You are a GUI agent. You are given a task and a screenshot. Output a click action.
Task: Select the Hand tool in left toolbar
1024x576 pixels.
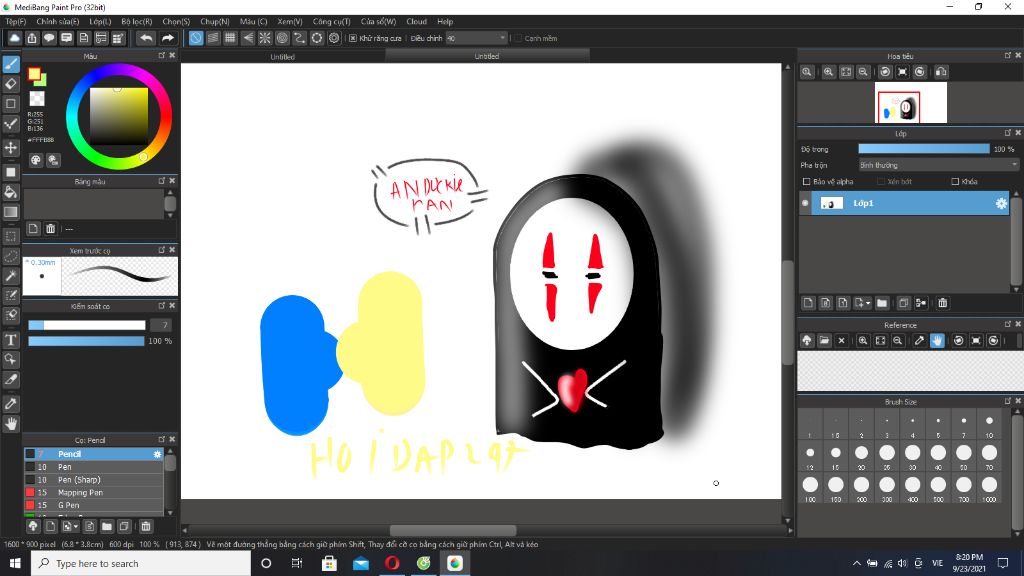point(11,424)
